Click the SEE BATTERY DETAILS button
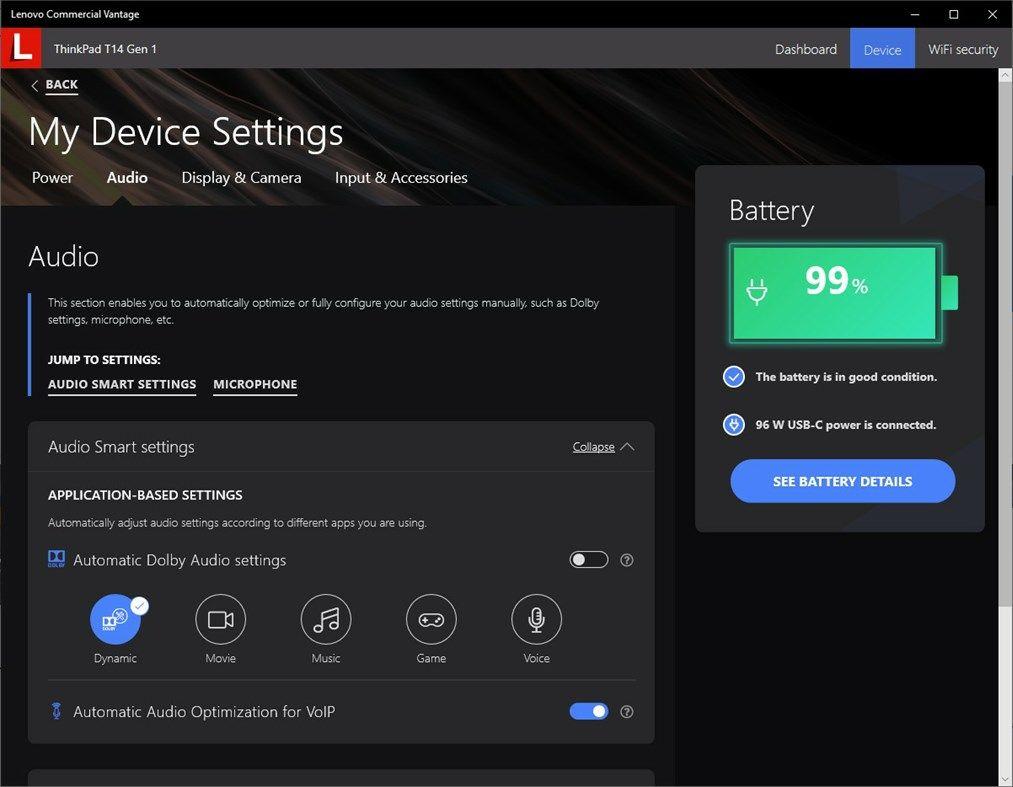Viewport: 1013px width, 787px height. pyautogui.click(x=842, y=481)
